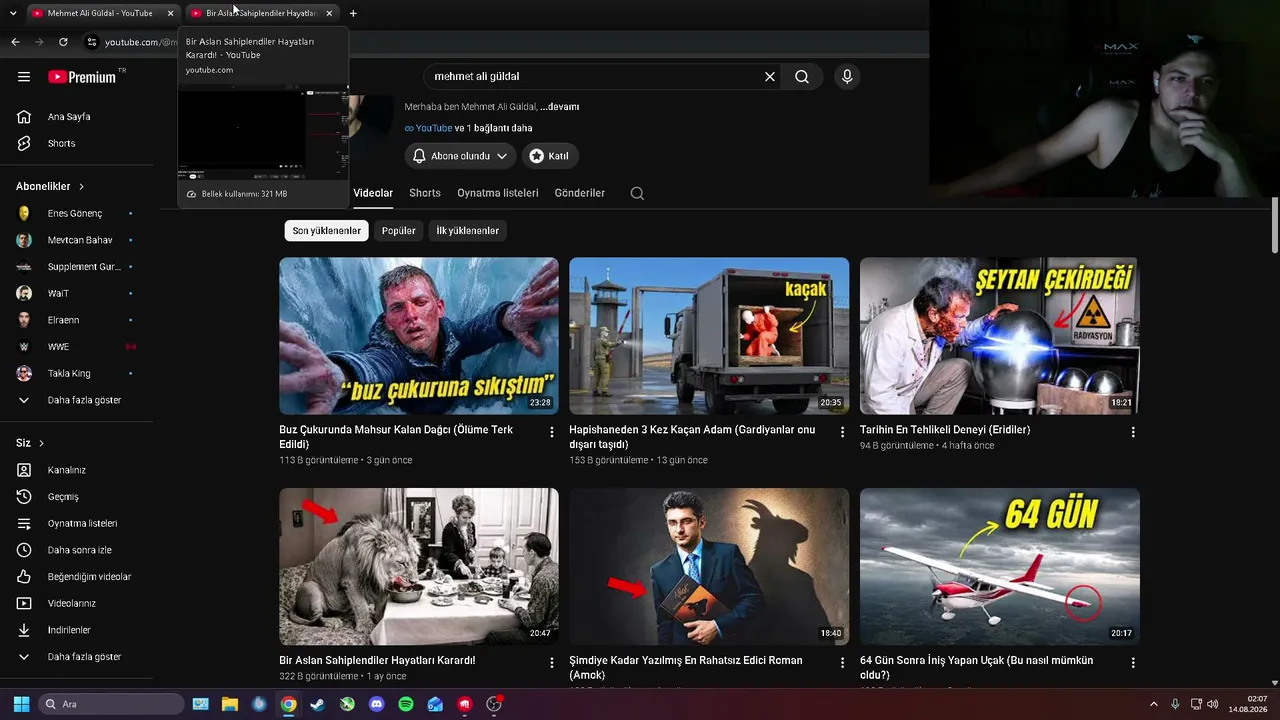This screenshot has width=1280, height=720.
Task: Switch to the Oynatma listeleri tab
Action: tap(498, 193)
